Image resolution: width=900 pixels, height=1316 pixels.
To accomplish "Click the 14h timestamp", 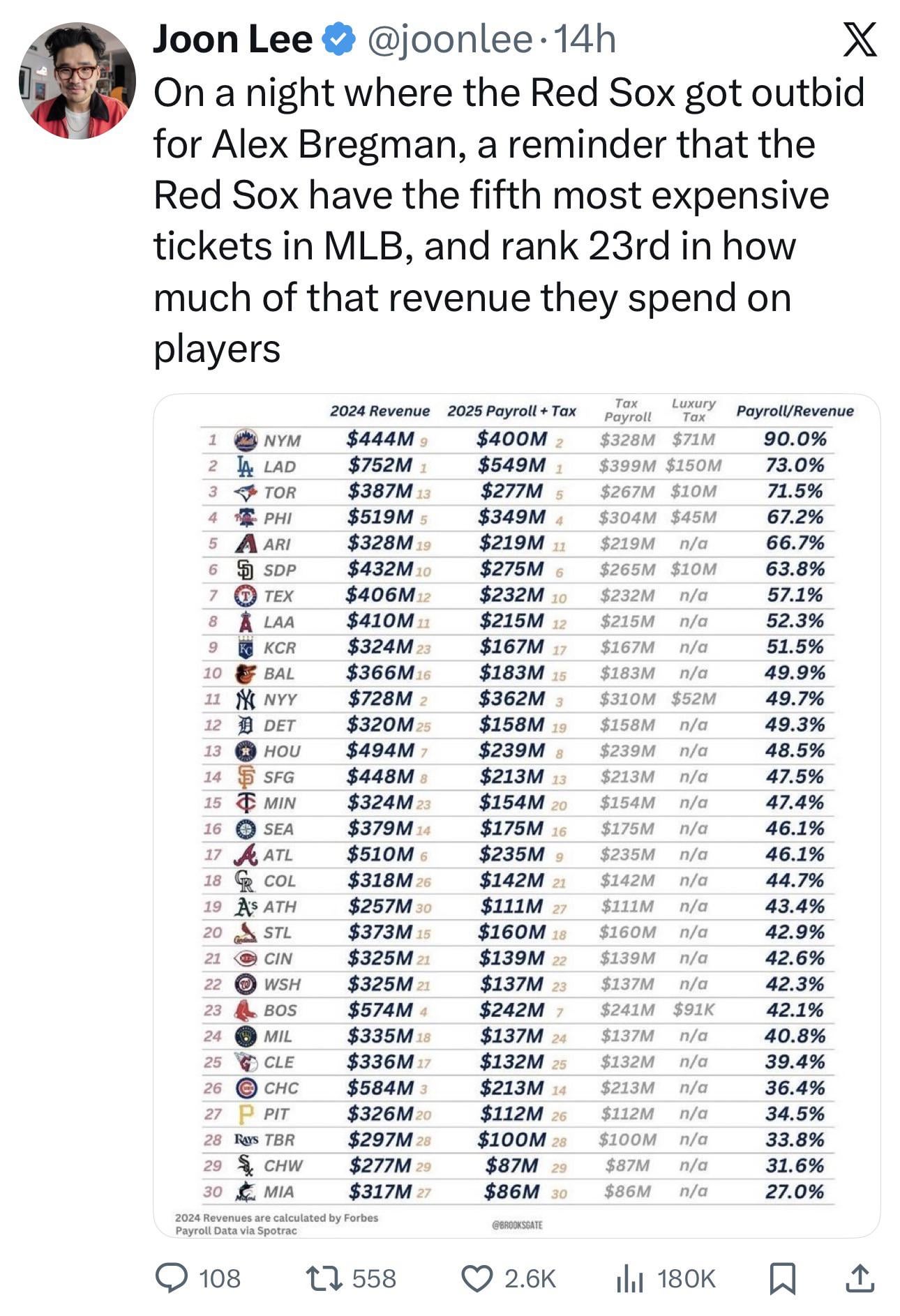I will coord(584,40).
